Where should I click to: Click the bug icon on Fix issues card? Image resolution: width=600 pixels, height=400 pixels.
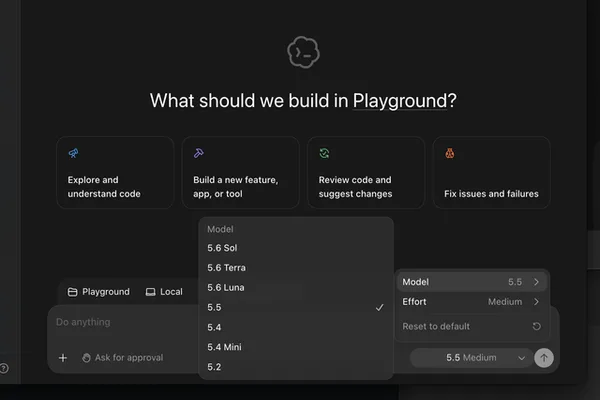tap(450, 153)
